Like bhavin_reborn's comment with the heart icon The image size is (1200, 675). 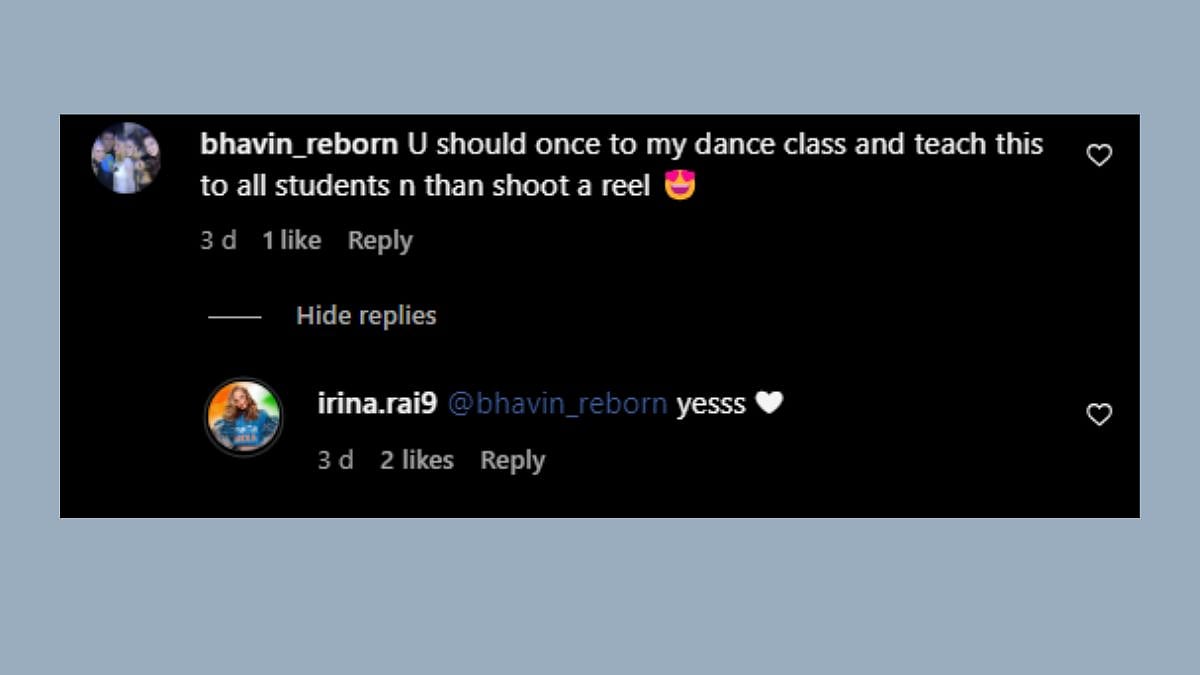tap(1099, 156)
